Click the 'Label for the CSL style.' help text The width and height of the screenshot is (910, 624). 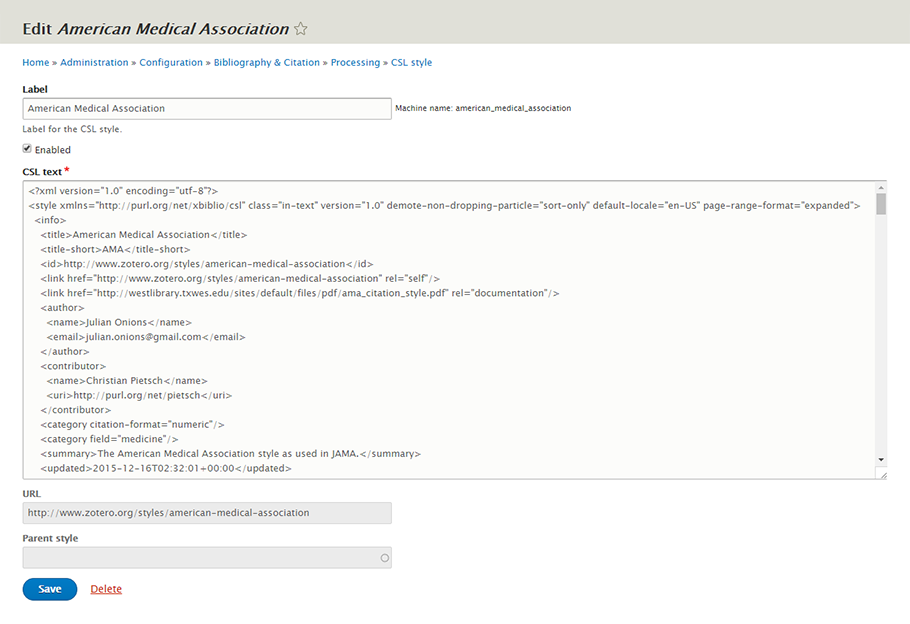tap(73, 129)
